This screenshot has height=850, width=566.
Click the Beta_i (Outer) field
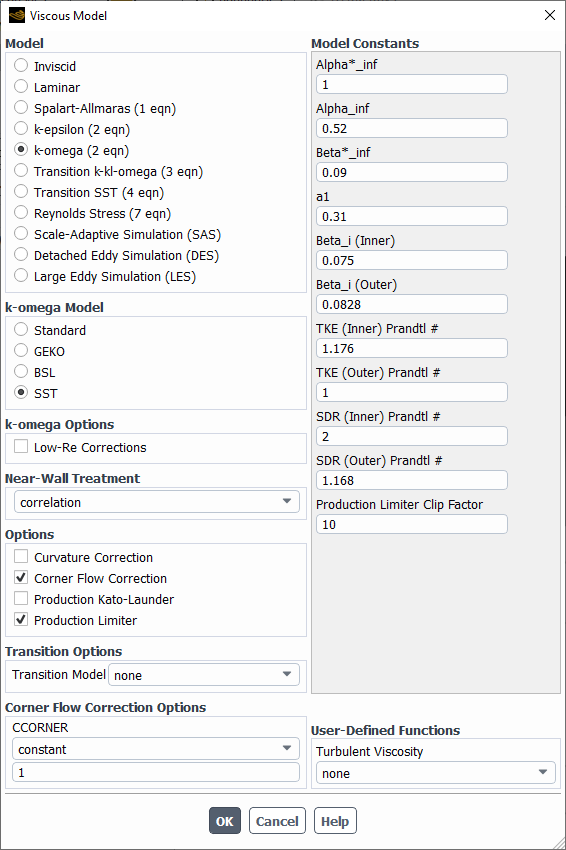[412, 304]
